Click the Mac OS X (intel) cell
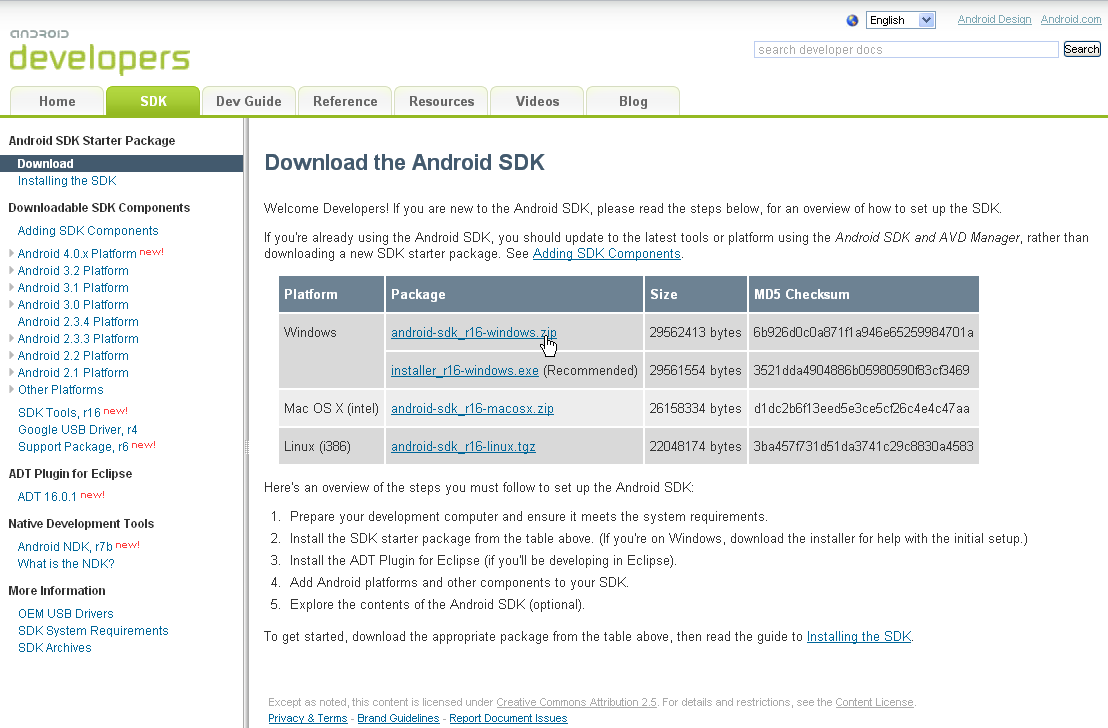The height and width of the screenshot is (728, 1108). coord(331,409)
